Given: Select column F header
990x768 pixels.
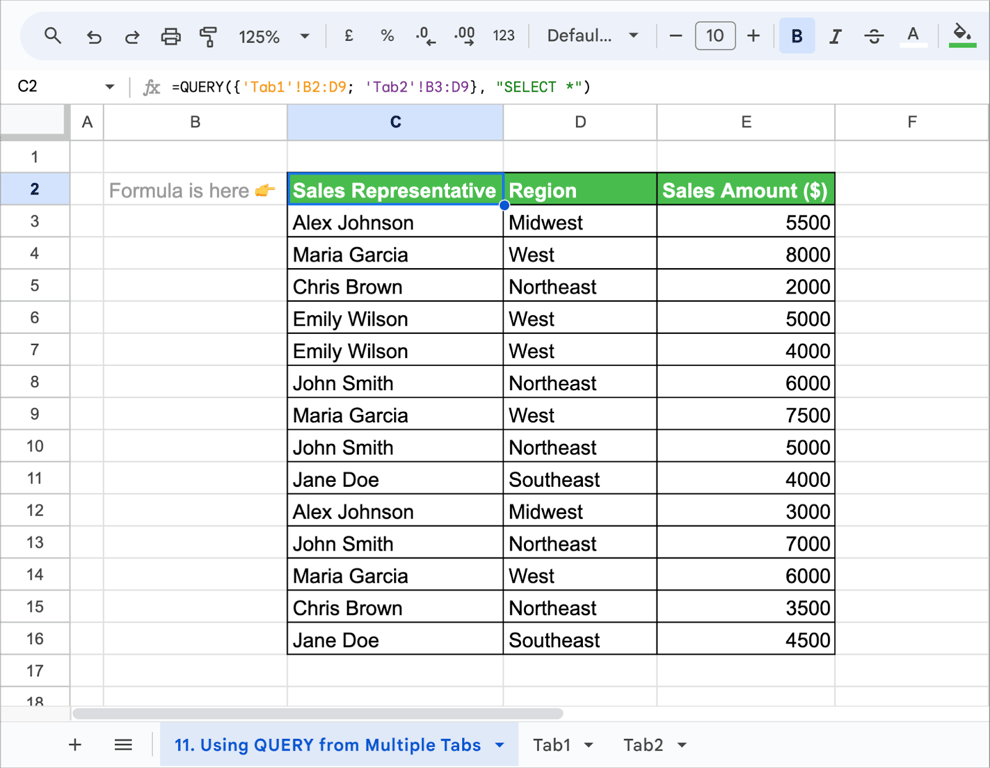Looking at the screenshot, I should click(912, 122).
